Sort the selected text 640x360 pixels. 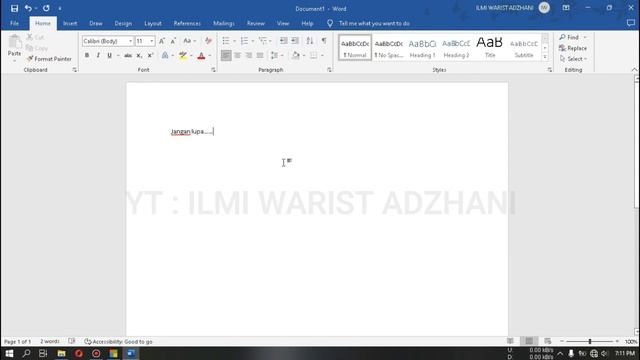(310, 40)
